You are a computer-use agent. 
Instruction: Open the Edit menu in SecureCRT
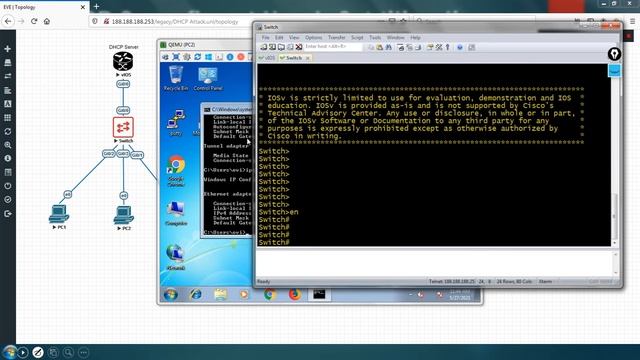279,38
